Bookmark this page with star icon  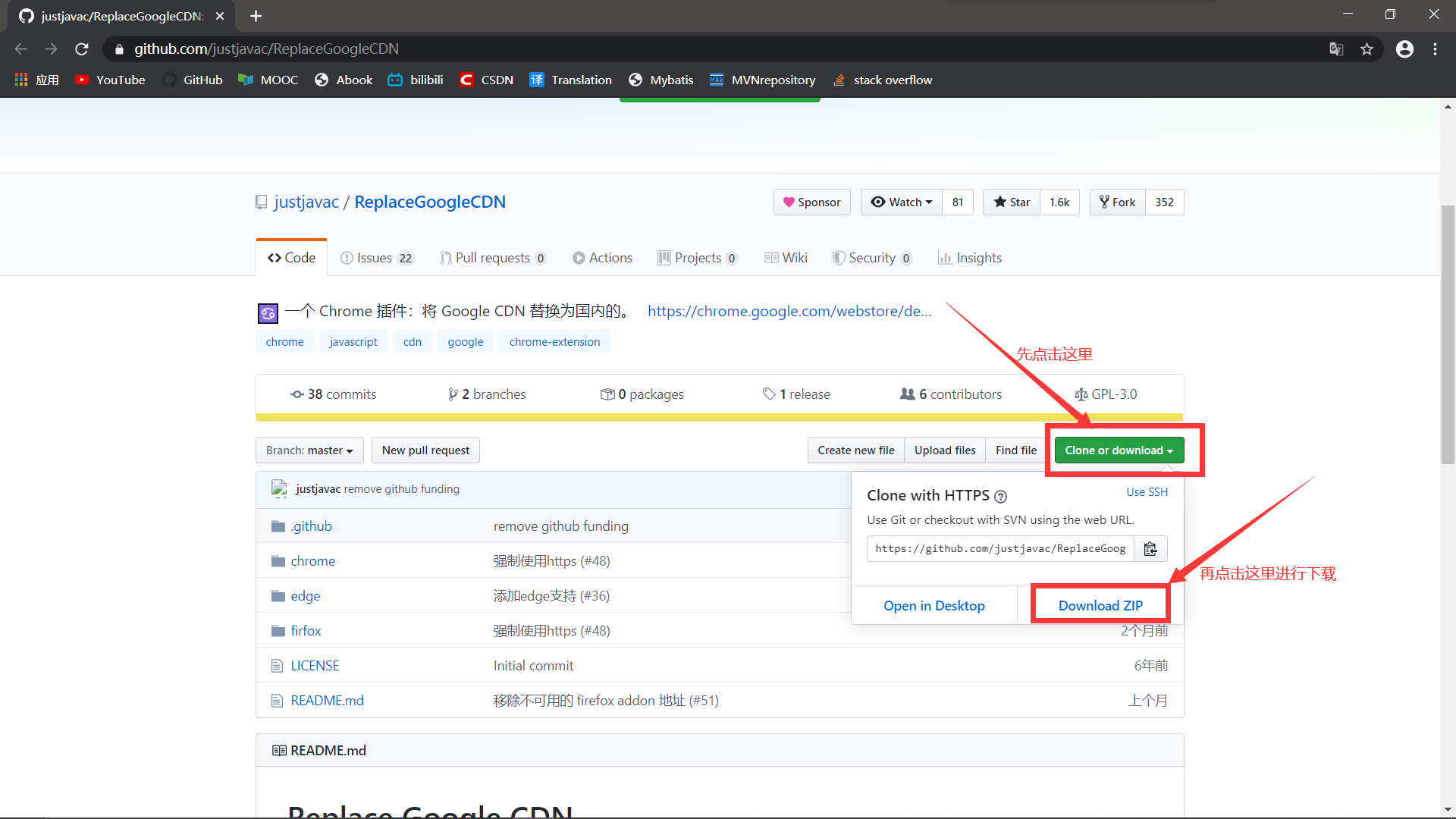[1367, 49]
